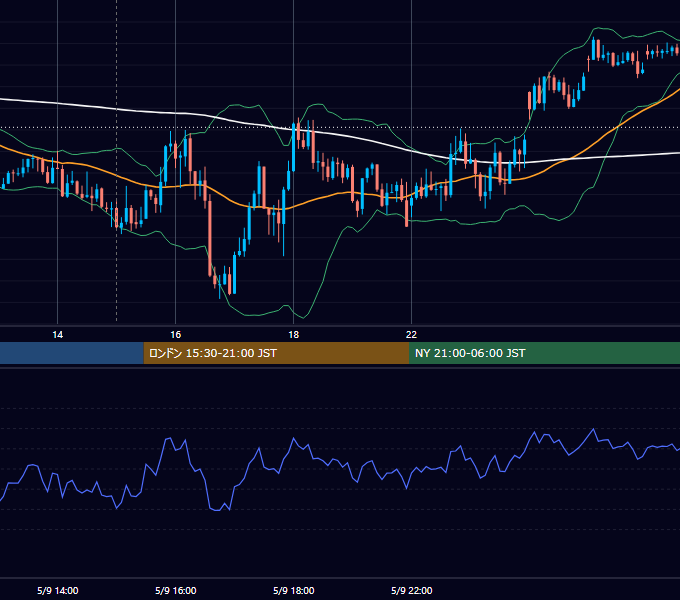This screenshot has height=600, width=680.
Task: Click the '14' time axis label
Action: click(x=57, y=335)
